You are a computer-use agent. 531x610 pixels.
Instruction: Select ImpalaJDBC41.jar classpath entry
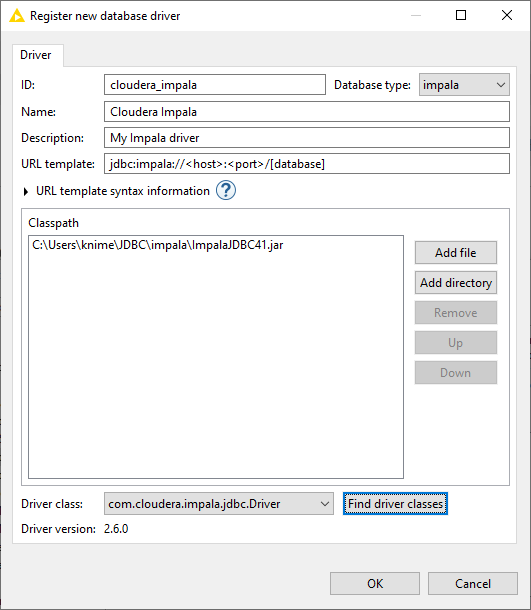pyautogui.click(x=158, y=245)
